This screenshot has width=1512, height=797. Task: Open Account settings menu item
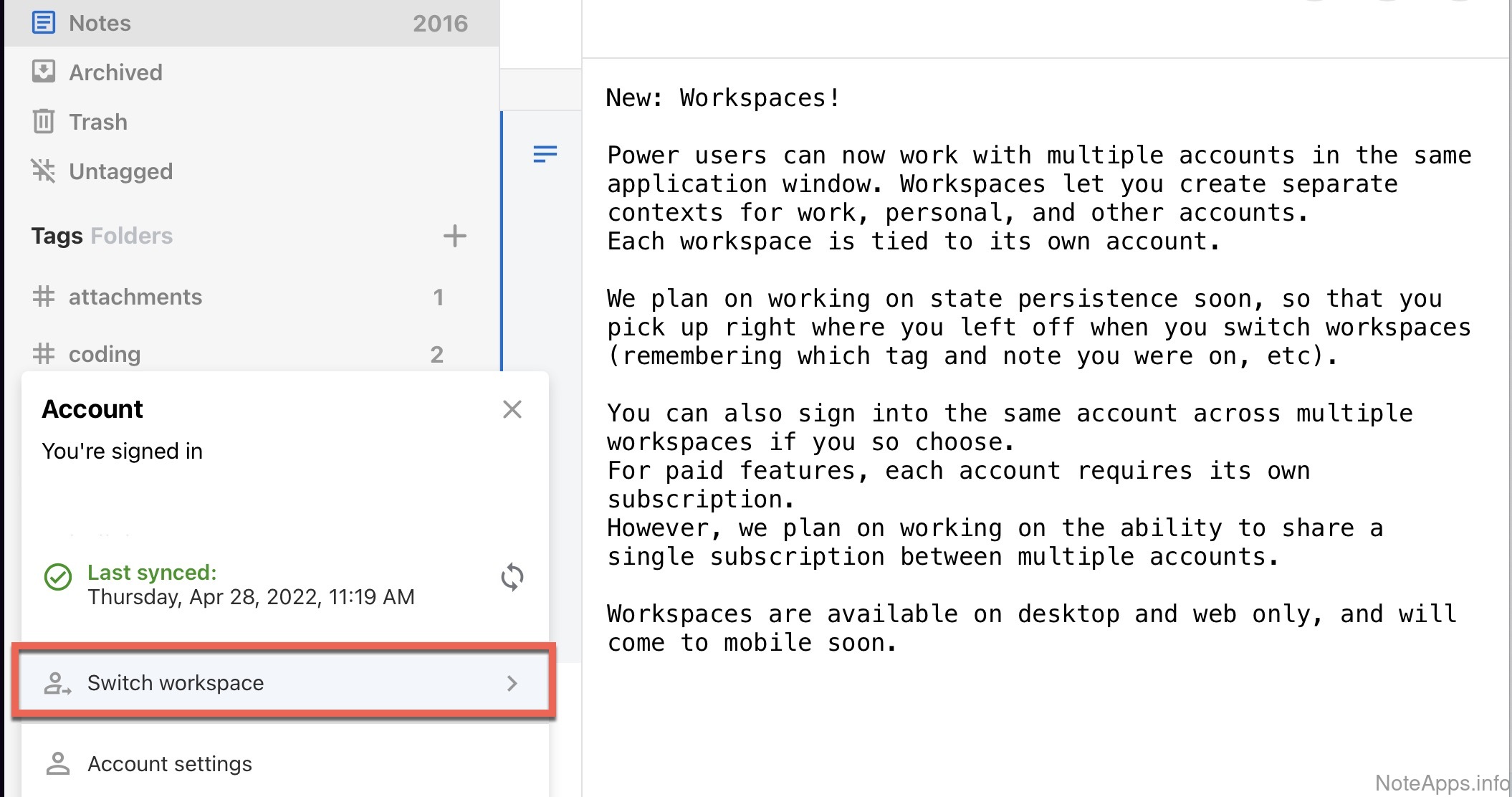170,764
